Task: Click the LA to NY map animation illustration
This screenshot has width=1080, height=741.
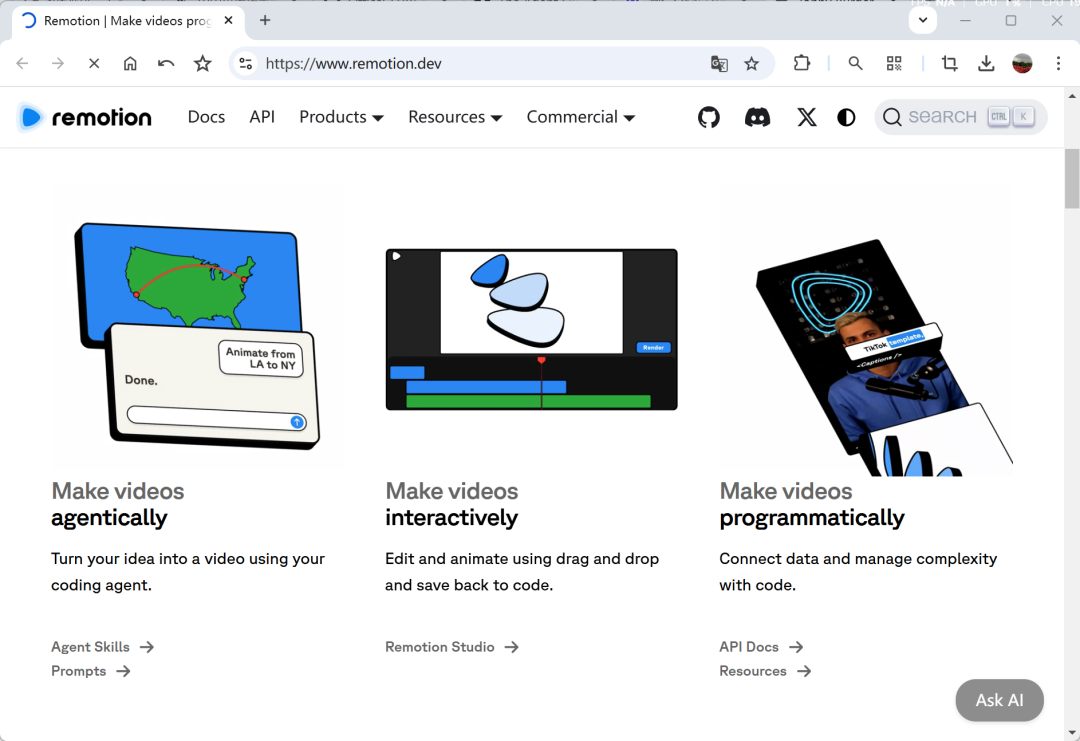Action: (197, 336)
